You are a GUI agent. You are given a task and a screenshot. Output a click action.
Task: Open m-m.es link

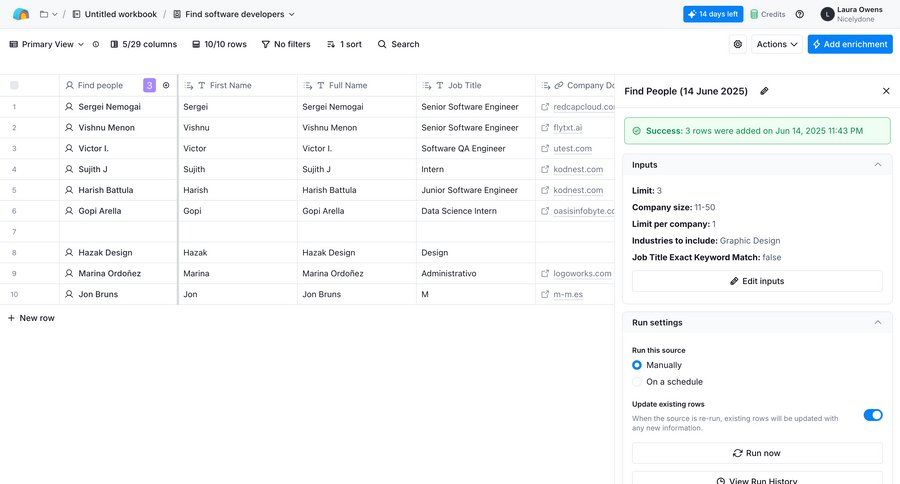point(568,294)
